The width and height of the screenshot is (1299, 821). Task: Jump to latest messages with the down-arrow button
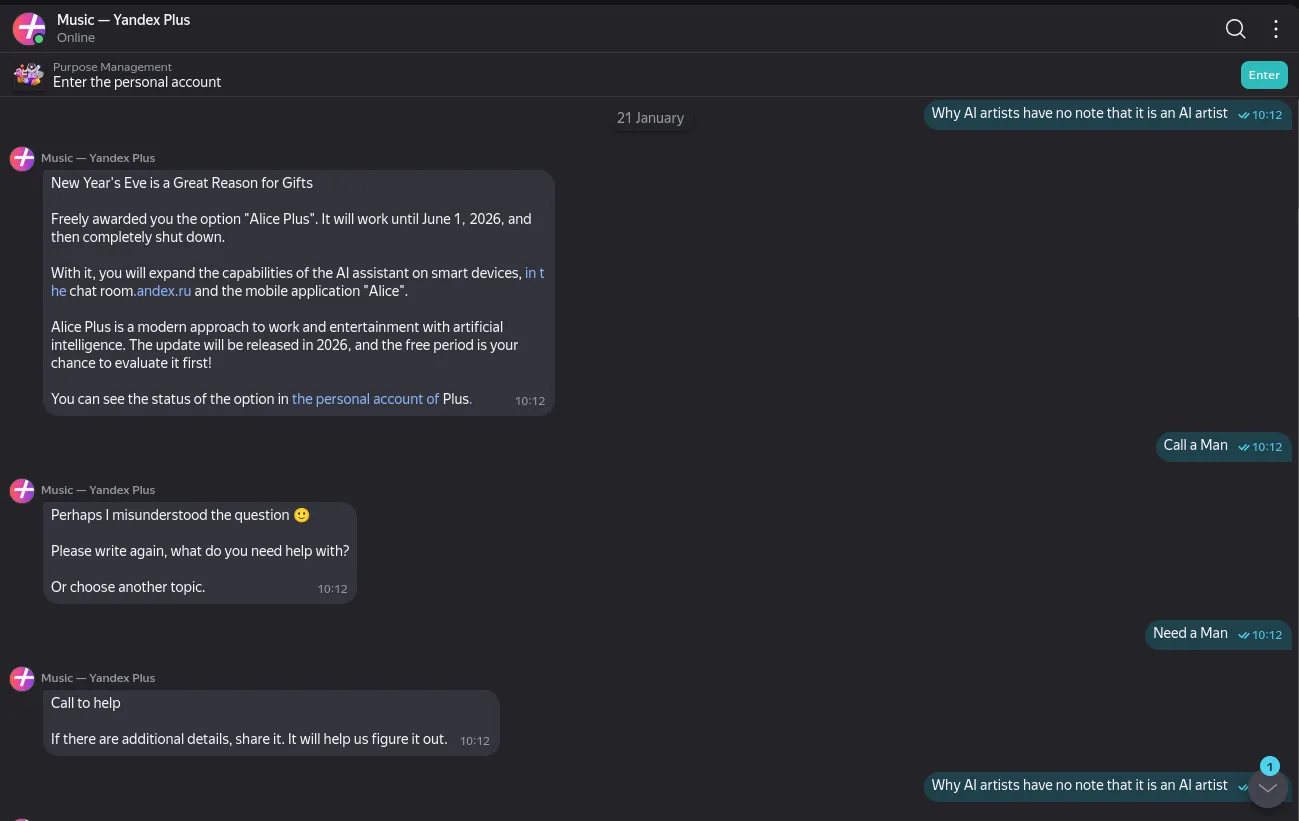click(1268, 788)
